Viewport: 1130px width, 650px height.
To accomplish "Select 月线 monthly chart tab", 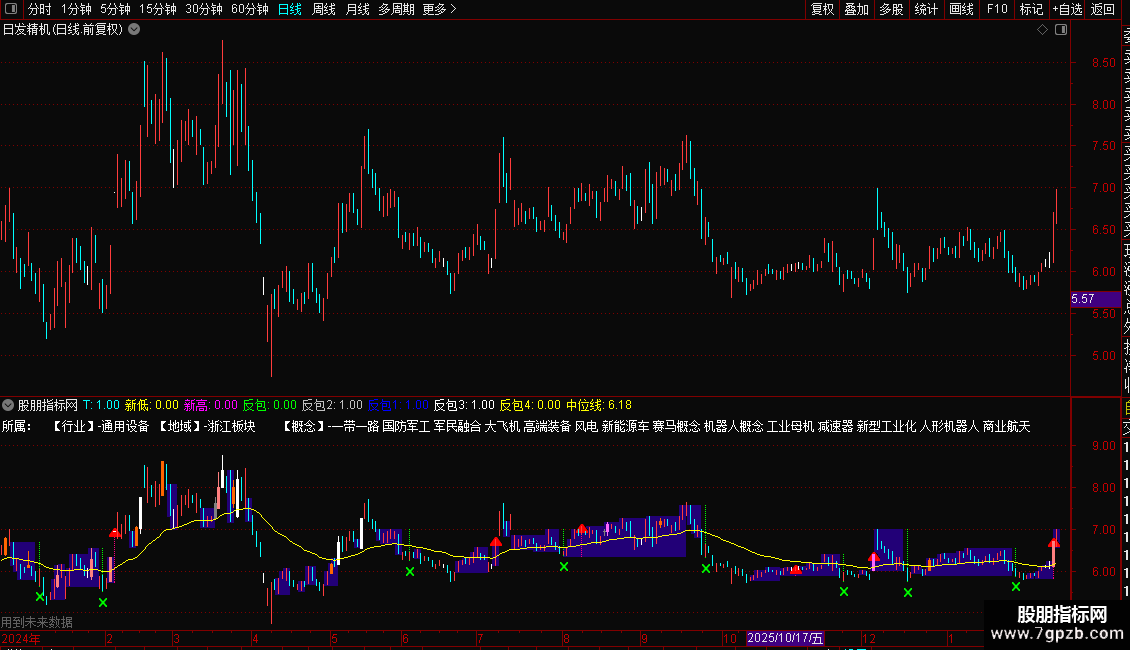I will pos(357,9).
